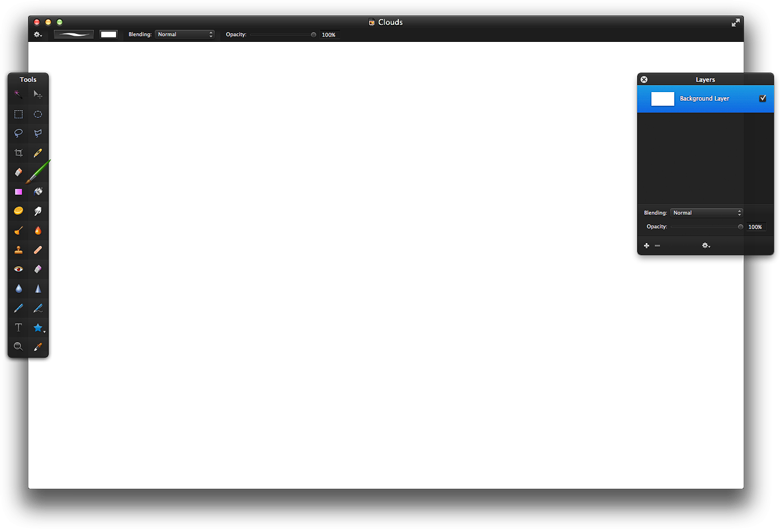The width and height of the screenshot is (780, 529).
Task: Select the Background Layer row
Action: (x=705, y=99)
